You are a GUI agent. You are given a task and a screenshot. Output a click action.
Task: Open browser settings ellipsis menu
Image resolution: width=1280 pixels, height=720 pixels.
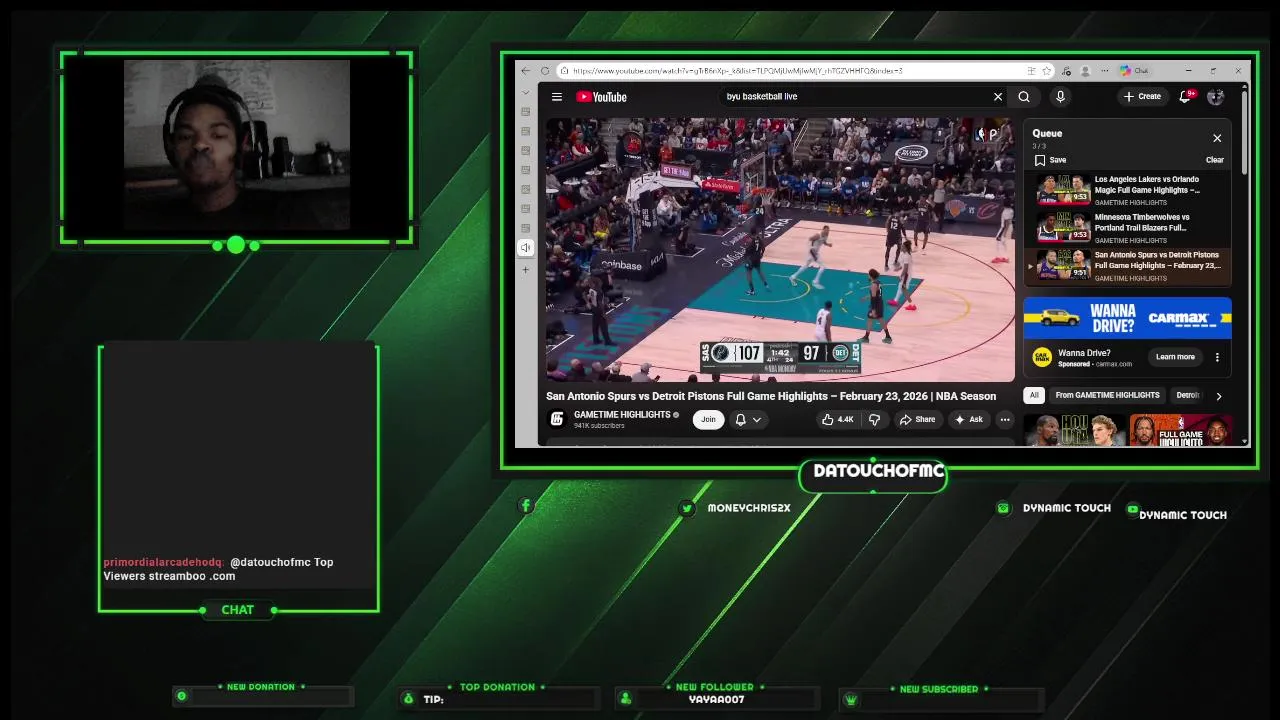click(x=1104, y=71)
